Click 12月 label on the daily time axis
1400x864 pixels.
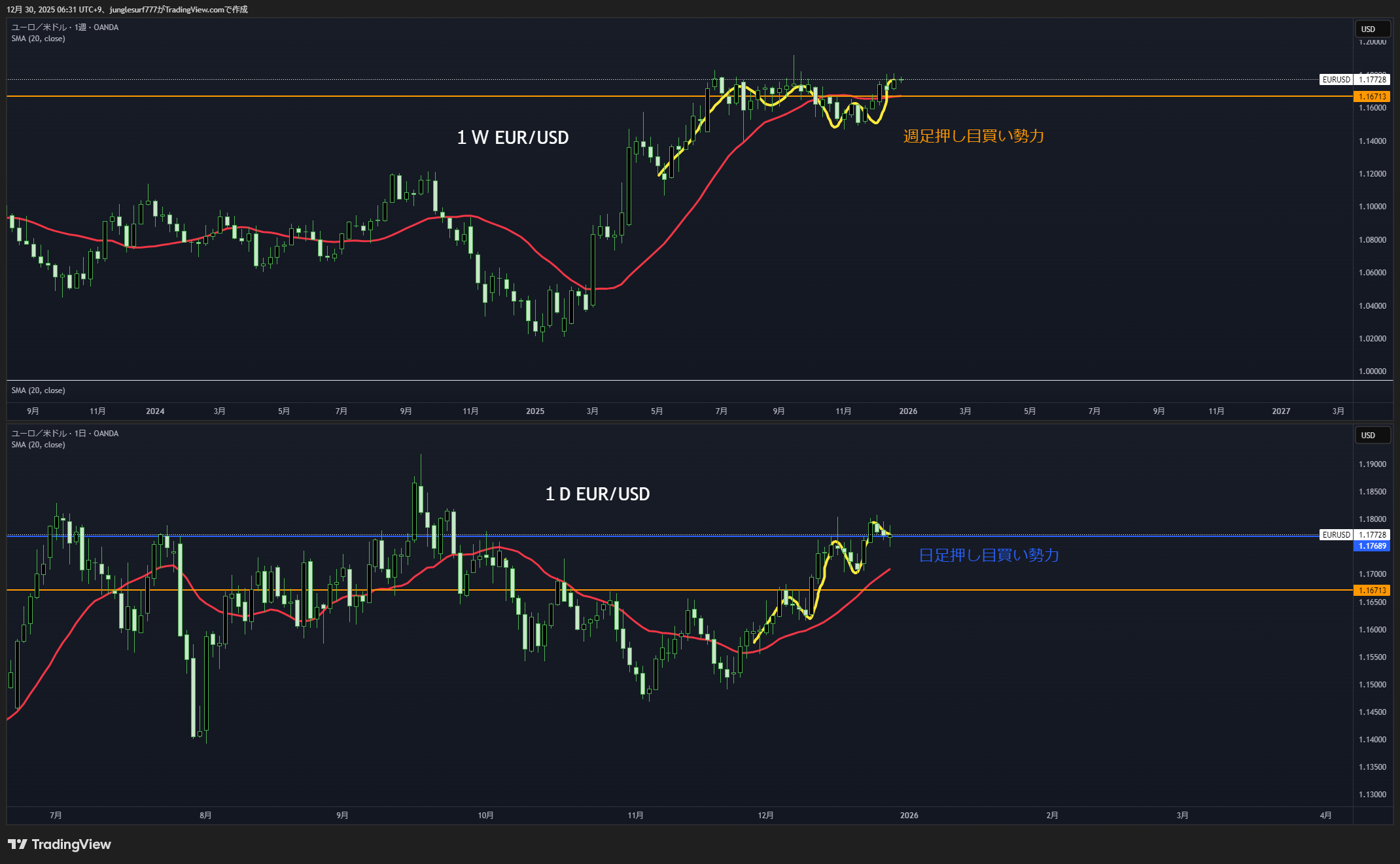[x=765, y=816]
